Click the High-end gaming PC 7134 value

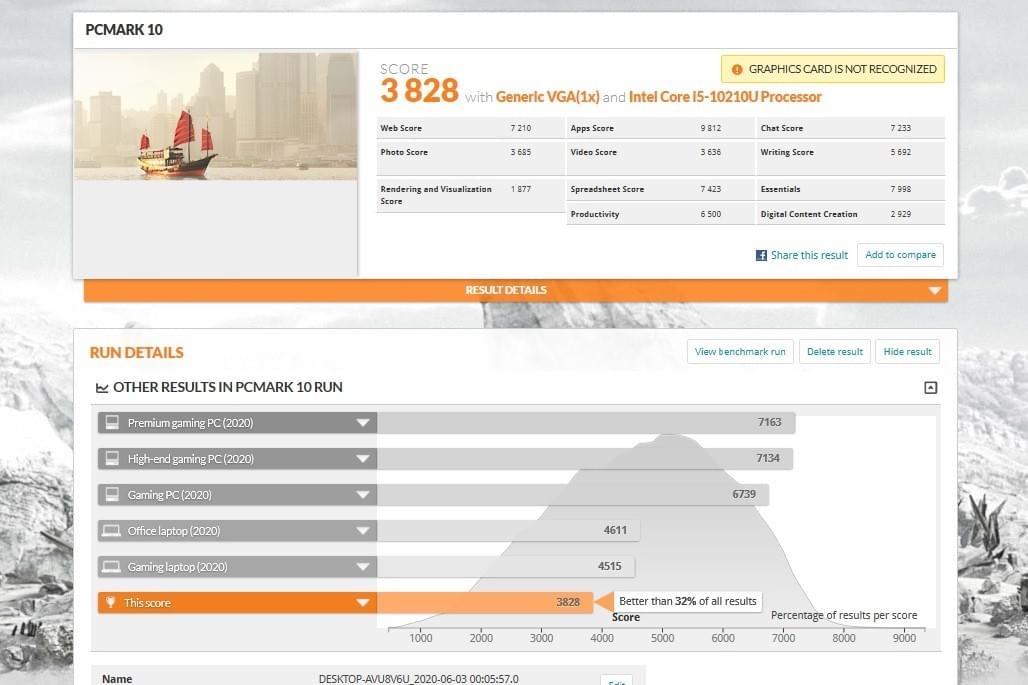point(768,458)
